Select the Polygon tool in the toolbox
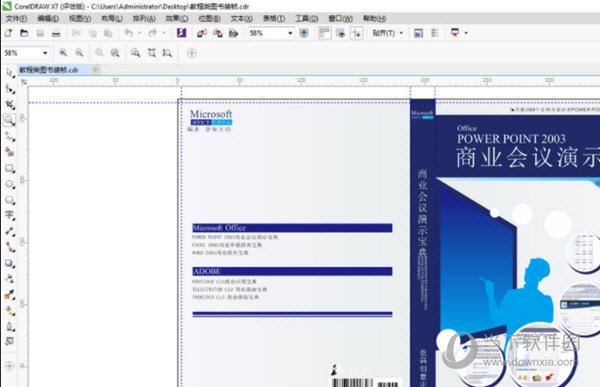 tap(10, 200)
